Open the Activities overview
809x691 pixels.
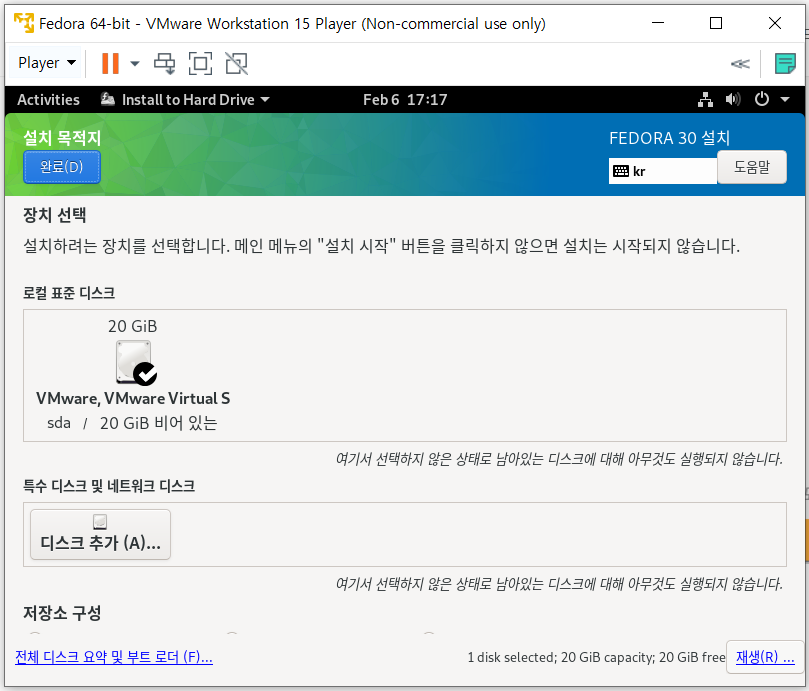[48, 100]
